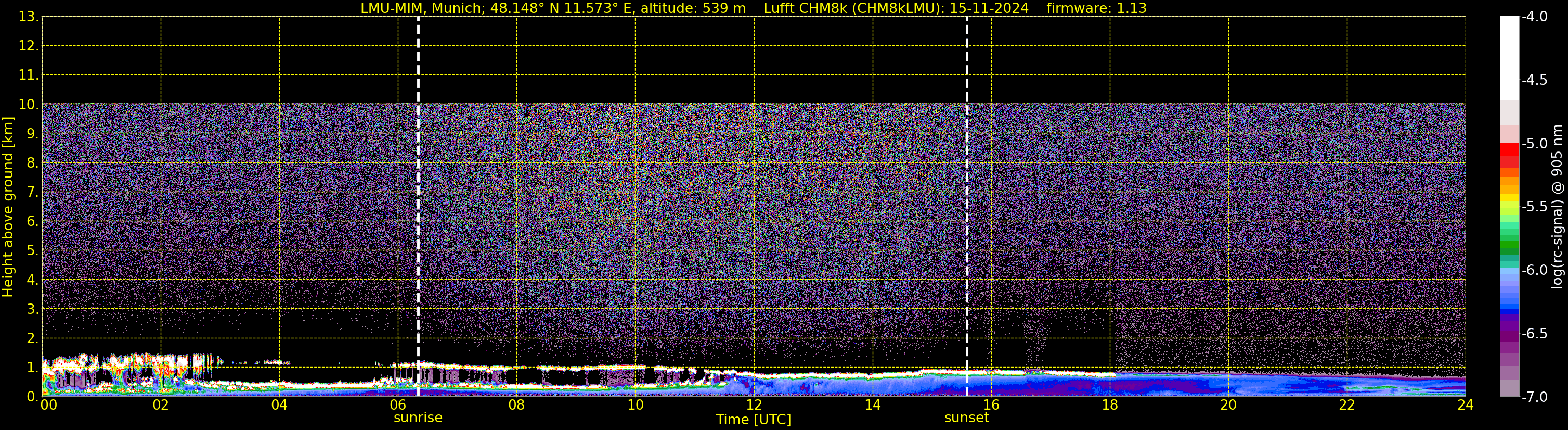
Task: Click the '5.' height axis tick label
Action: click(x=32, y=251)
